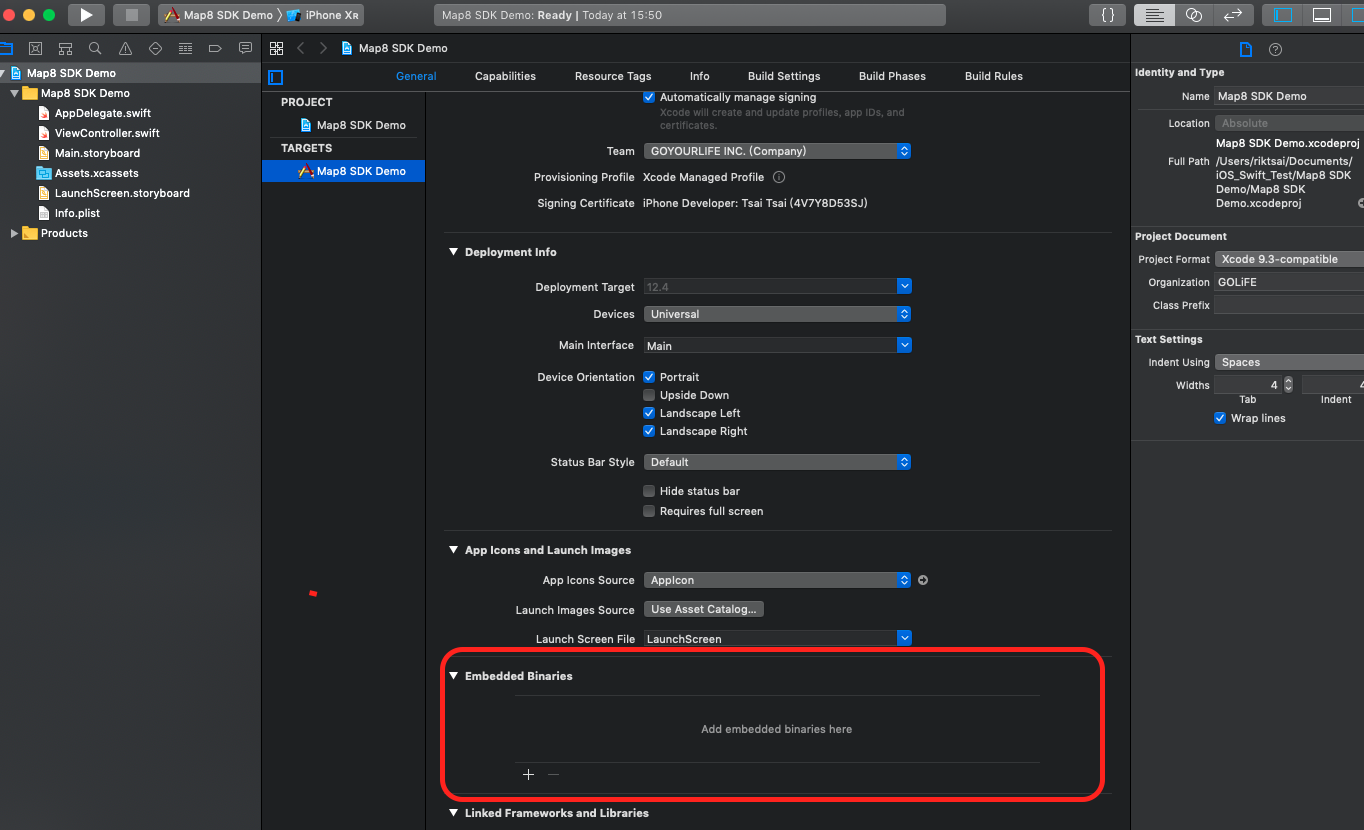
Task: Open the Status Bar Style dropdown
Action: 777,462
